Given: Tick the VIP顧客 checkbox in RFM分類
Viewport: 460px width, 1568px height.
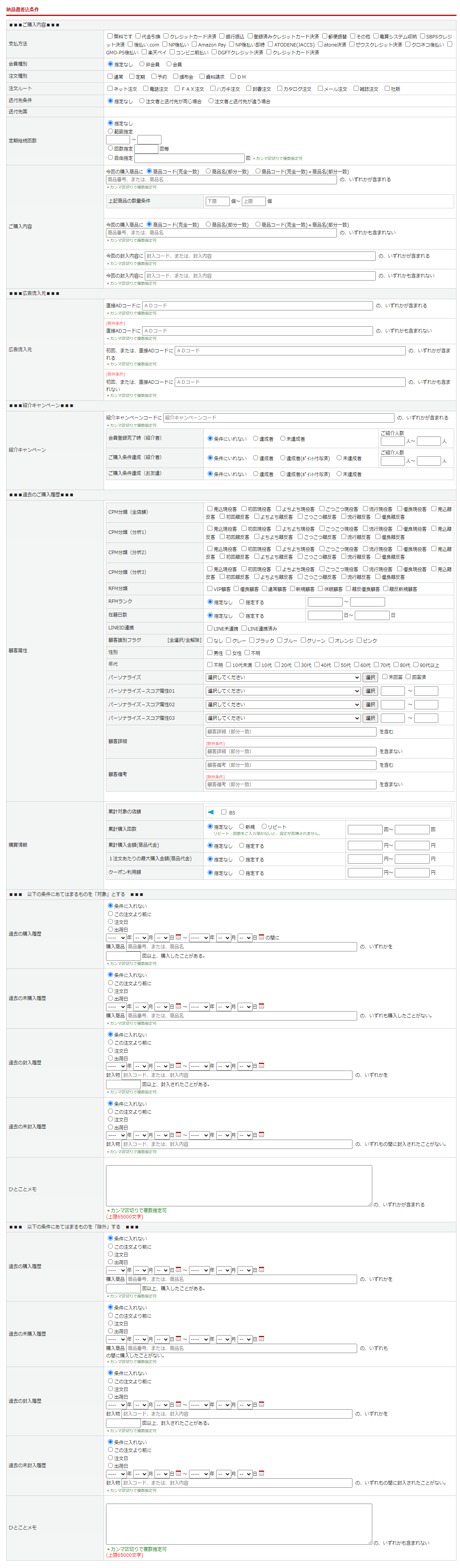Looking at the screenshot, I should point(210,589).
